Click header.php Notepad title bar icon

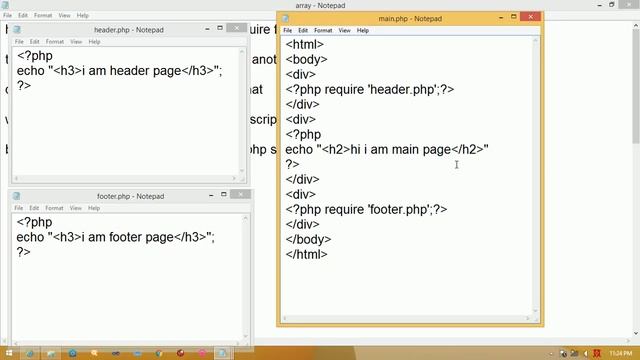coord(17,29)
